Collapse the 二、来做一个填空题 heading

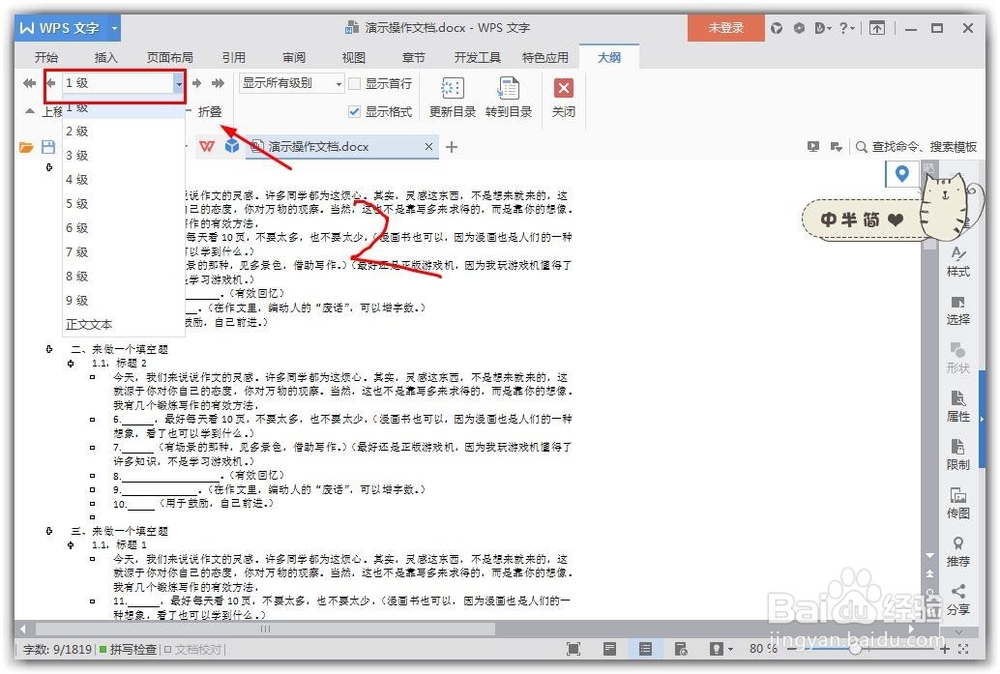[49, 349]
